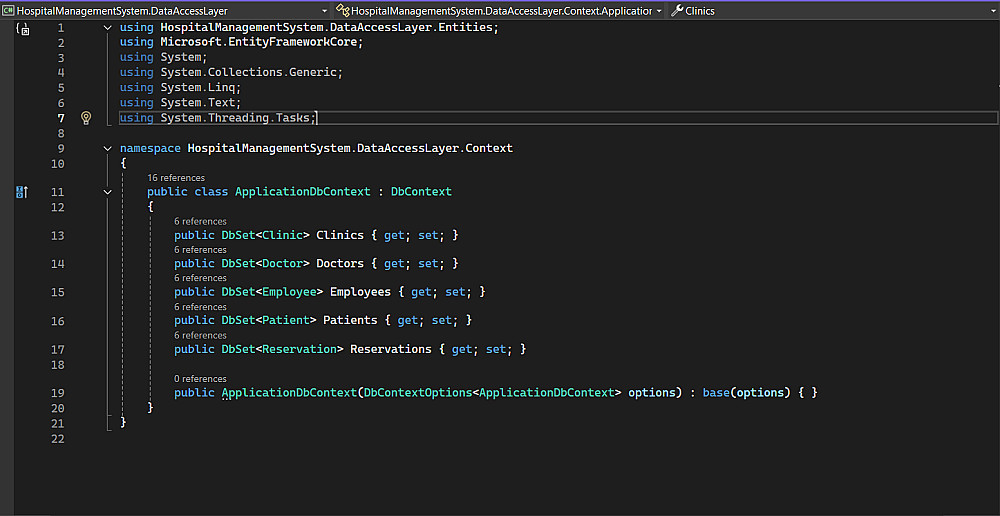
Task: Collapse the ApplicationDbContext class at line 11
Action: (x=107, y=192)
